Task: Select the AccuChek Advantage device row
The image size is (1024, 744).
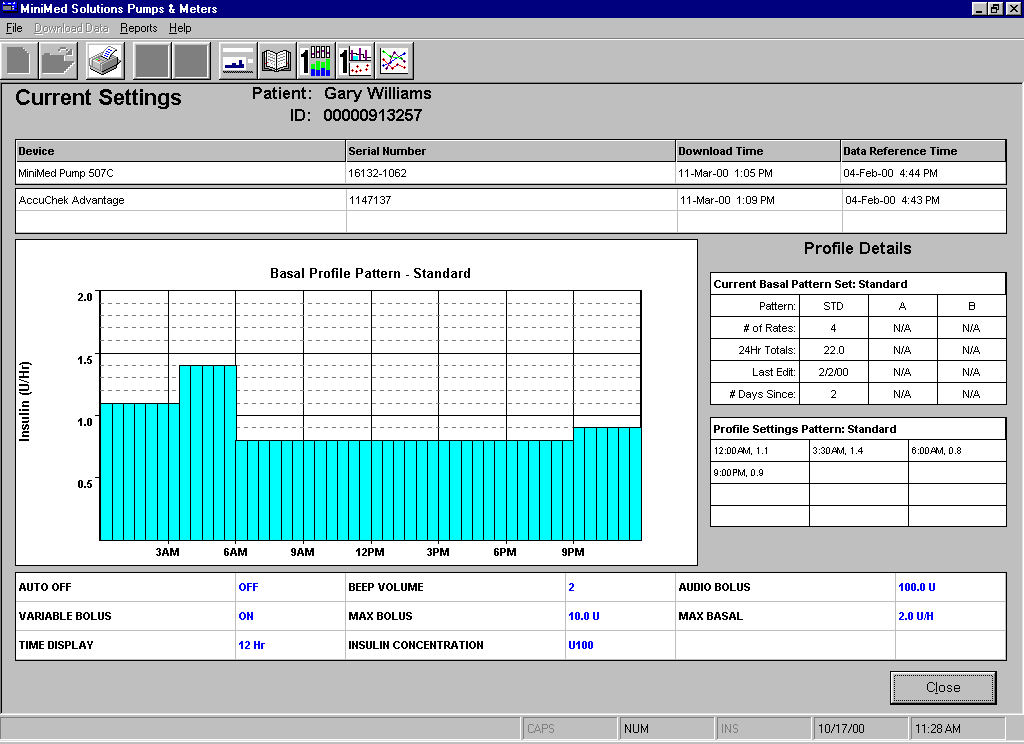Action: (511, 200)
